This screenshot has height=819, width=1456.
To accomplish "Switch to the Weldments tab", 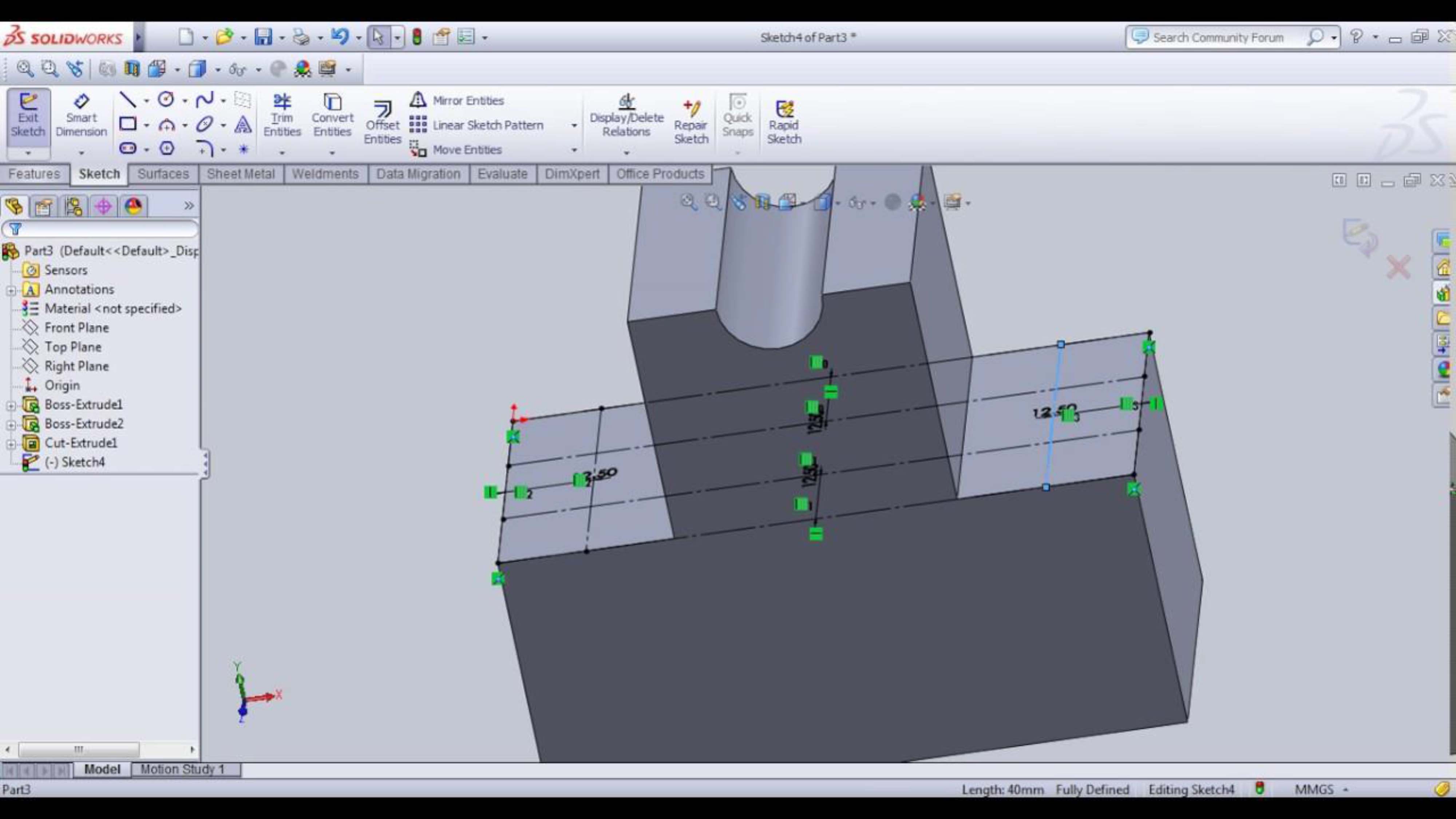I will [x=325, y=174].
